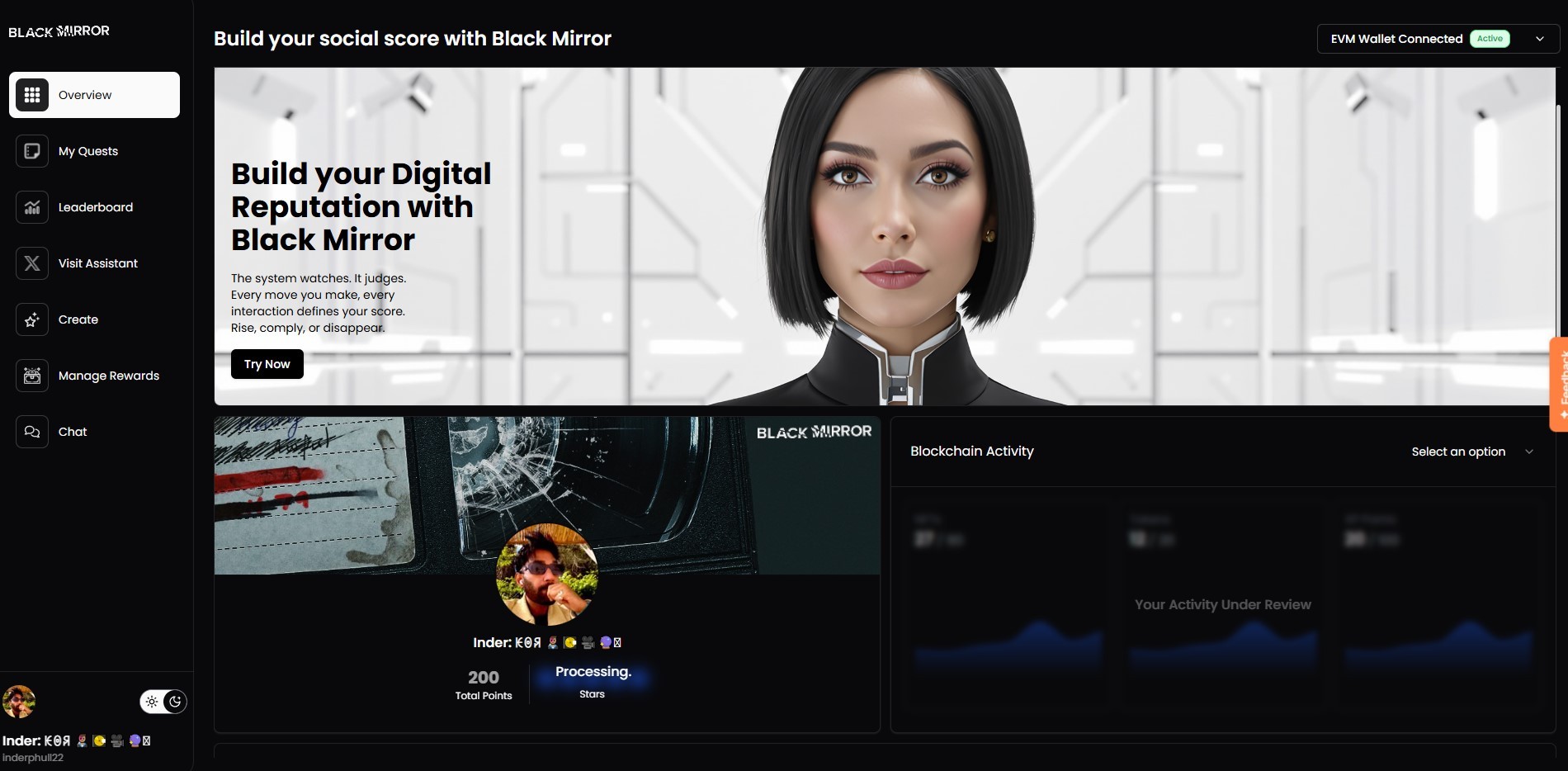The height and width of the screenshot is (771, 1568).
Task: Click the Feedback side tab
Action: pyautogui.click(x=1560, y=384)
